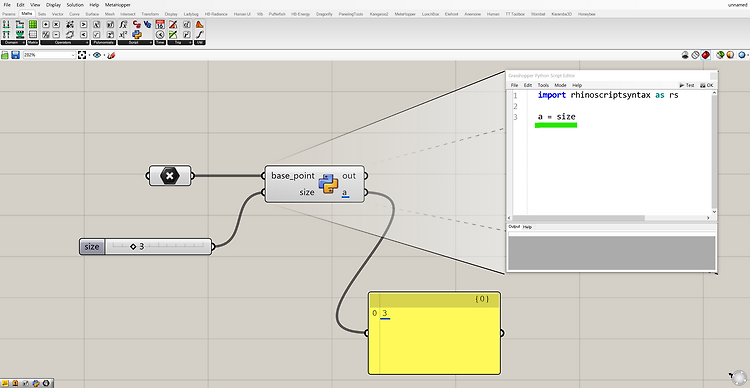The height and width of the screenshot is (388, 750).
Task: Select the VB script component icon
Action: [147, 24]
